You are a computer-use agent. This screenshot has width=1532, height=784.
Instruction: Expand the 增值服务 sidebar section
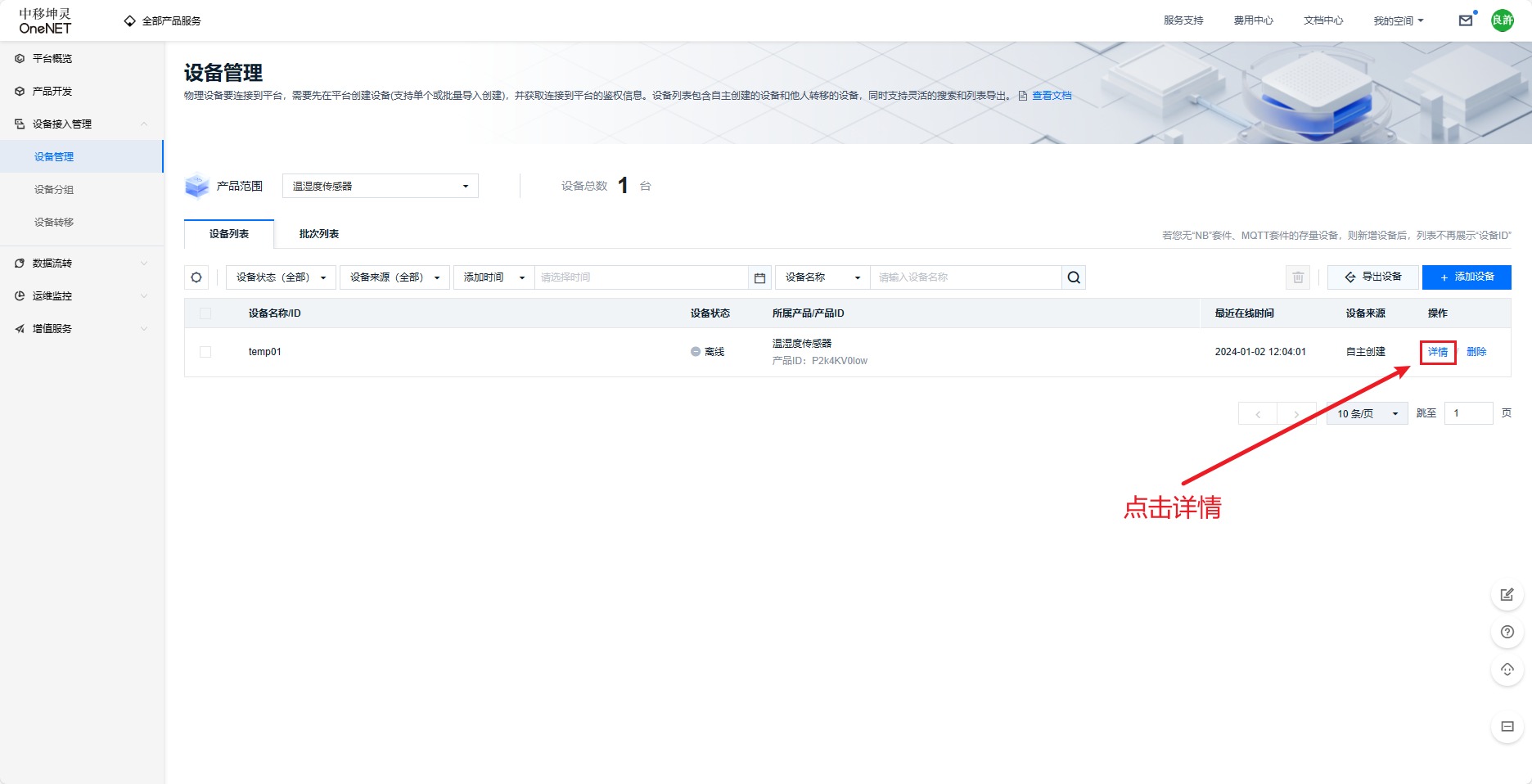coord(144,329)
